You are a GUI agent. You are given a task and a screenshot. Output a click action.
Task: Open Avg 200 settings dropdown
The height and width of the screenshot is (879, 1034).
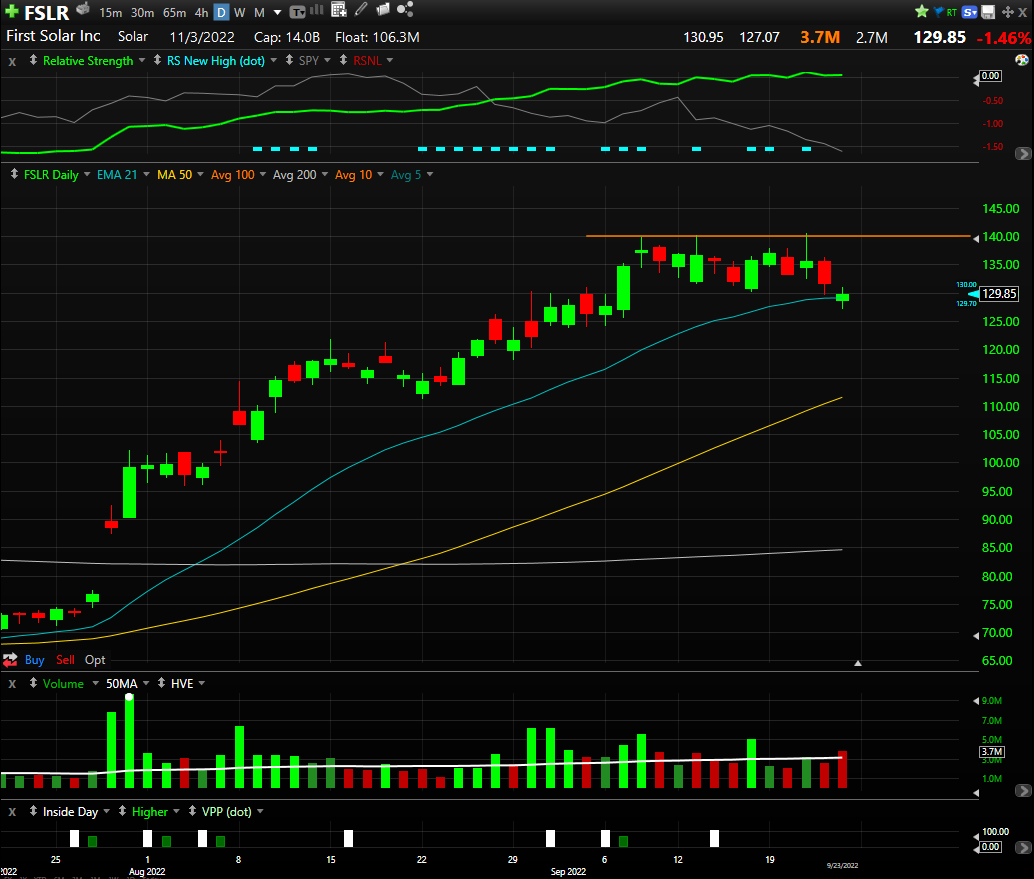324,174
